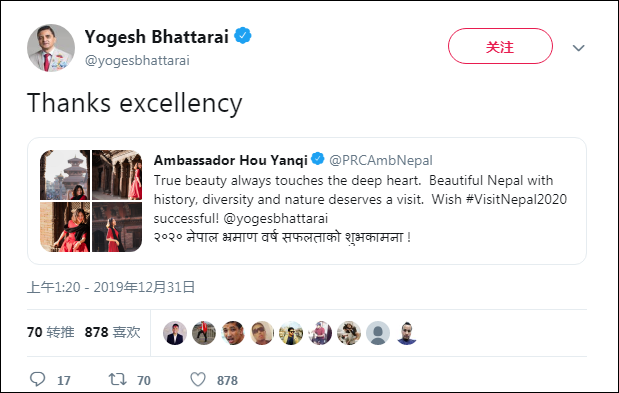This screenshot has width=619, height=393.
Task: Open the @yogesbhattarai handle link
Action: [x=137, y=60]
